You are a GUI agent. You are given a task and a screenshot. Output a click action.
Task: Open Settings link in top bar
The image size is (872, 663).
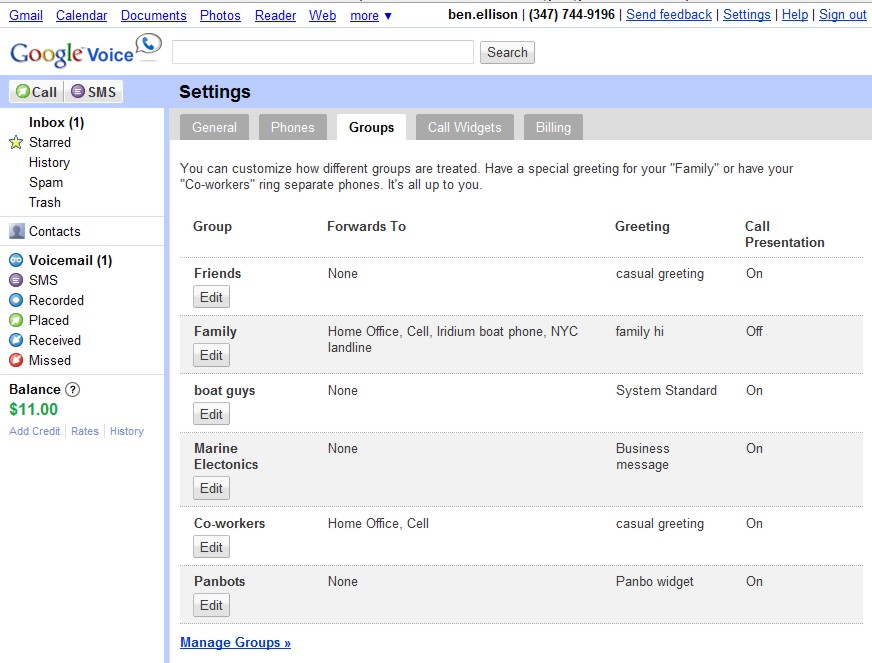click(747, 14)
